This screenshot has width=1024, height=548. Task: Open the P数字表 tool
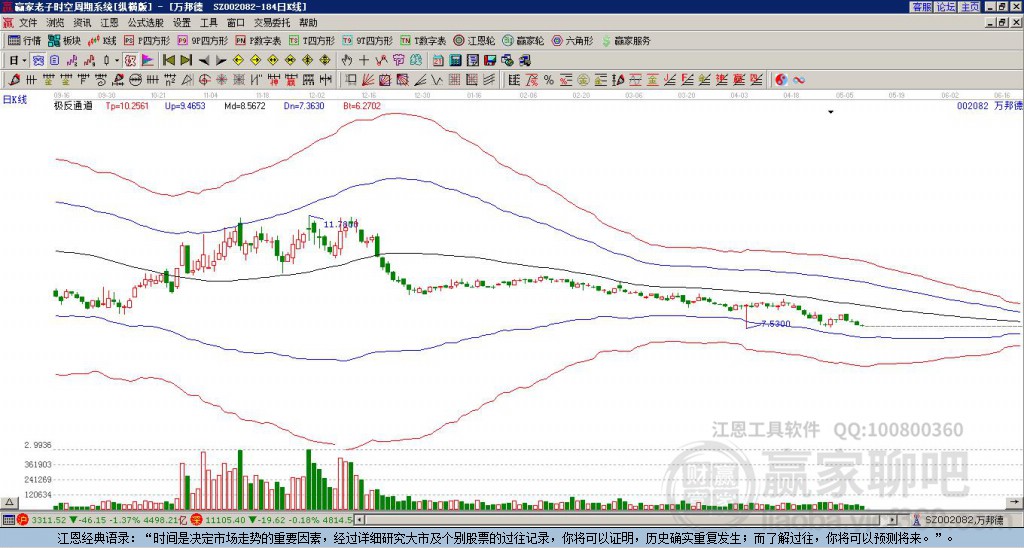pyautogui.click(x=258, y=40)
